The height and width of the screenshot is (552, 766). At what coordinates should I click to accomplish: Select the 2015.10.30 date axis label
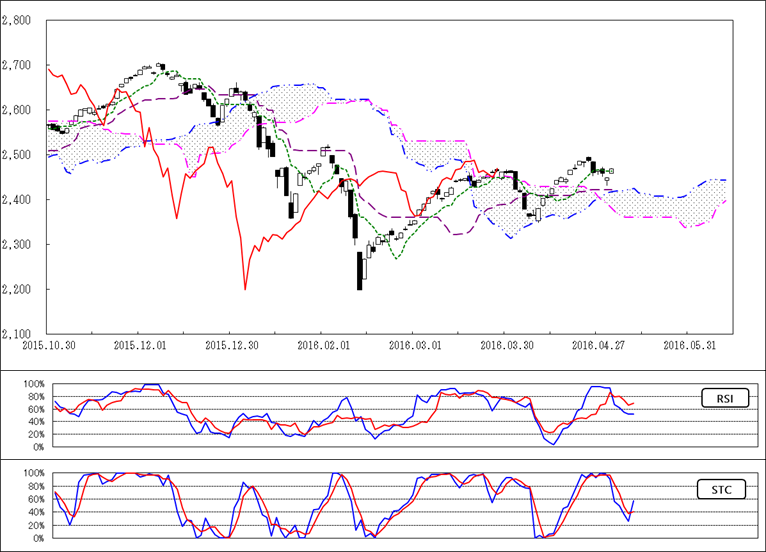click(x=48, y=344)
